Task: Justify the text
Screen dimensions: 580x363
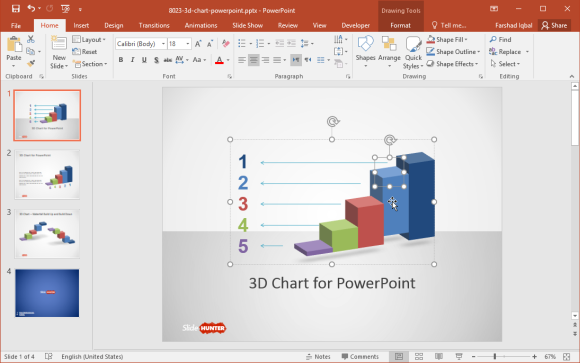Action: (x=277, y=60)
